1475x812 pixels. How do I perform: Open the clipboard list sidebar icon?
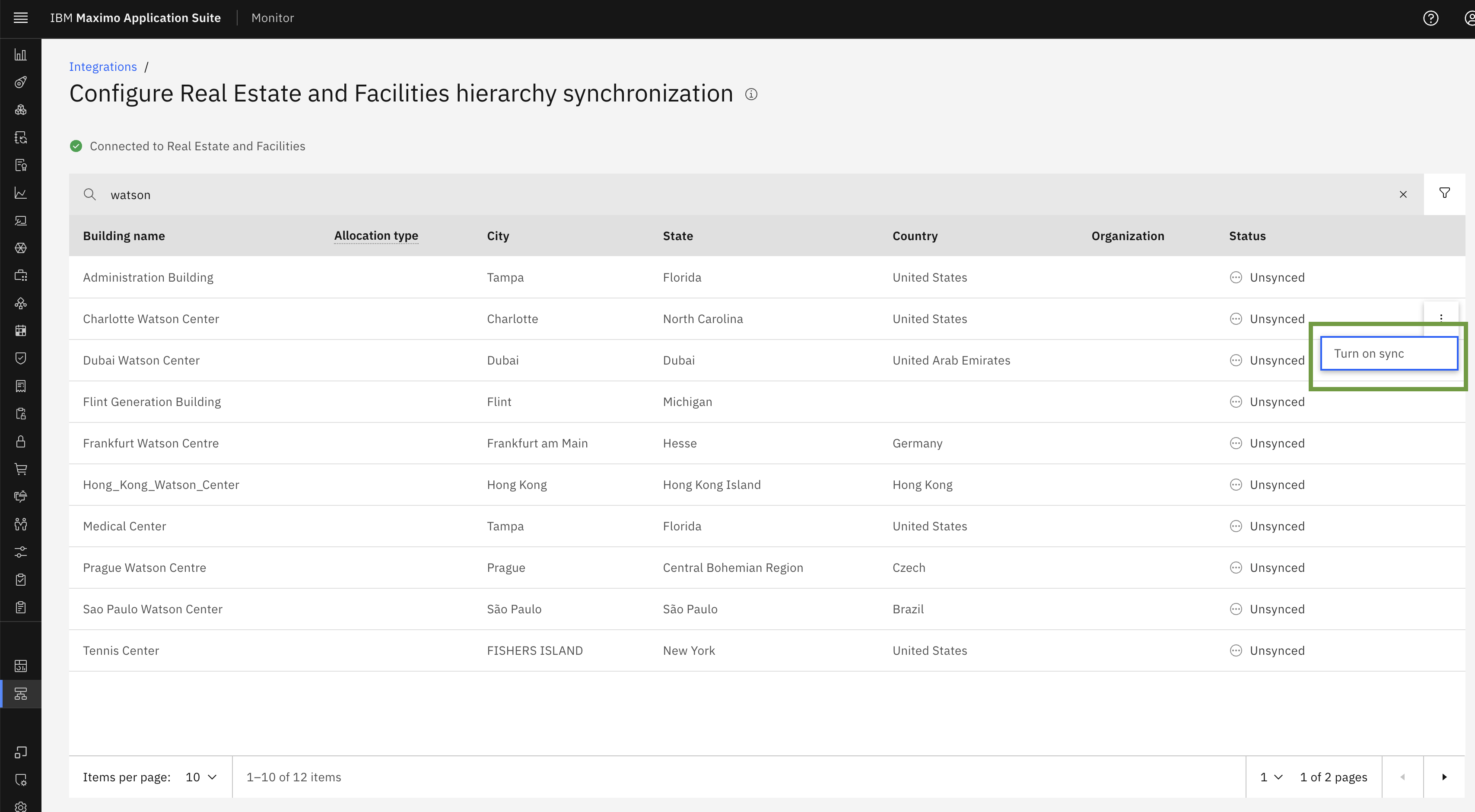click(21, 607)
